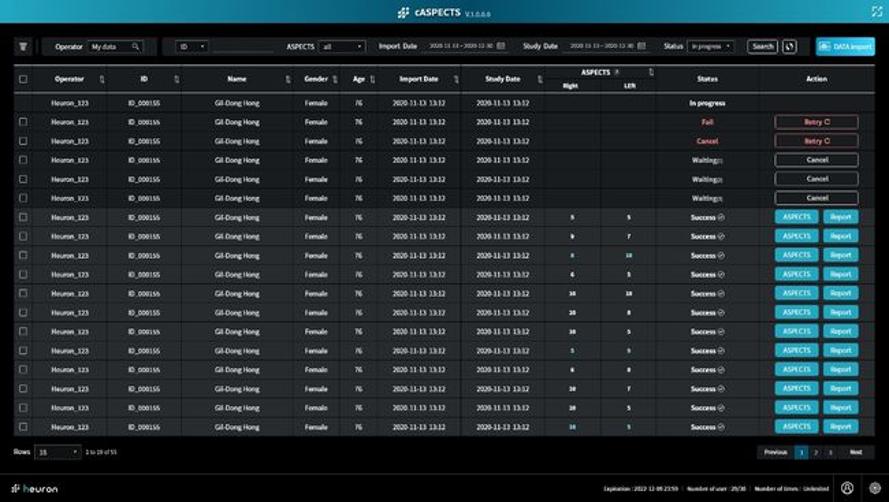Open ASPECTS for row scored 10 and 10
The image size is (889, 502).
(x=797, y=293)
